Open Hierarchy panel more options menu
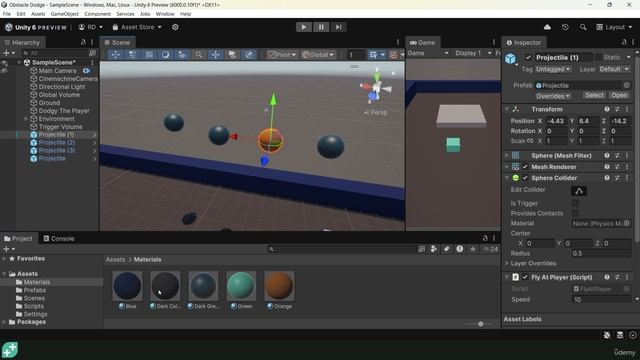This screenshot has height=360, width=640. pyautogui.click(x=92, y=42)
